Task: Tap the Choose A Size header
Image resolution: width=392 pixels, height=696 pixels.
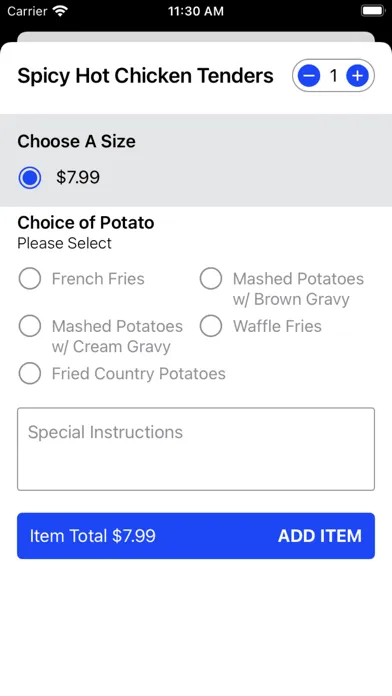Action: click(76, 141)
